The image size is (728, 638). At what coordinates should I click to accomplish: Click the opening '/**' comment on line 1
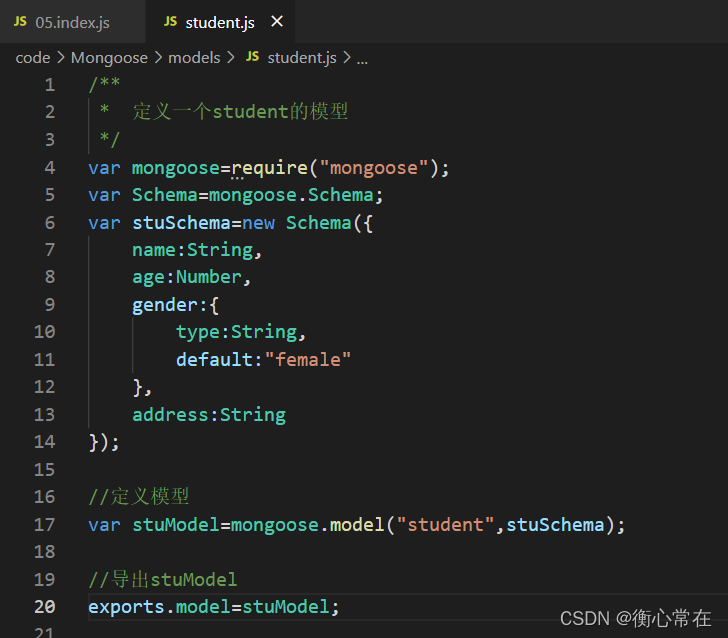[104, 85]
